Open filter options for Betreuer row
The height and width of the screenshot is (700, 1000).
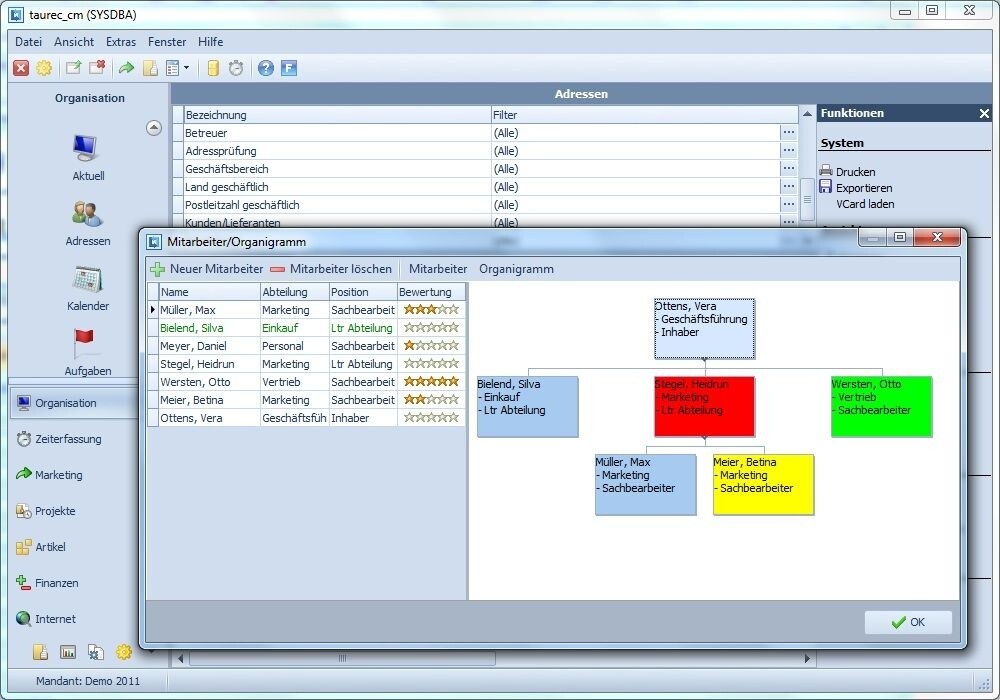click(789, 133)
